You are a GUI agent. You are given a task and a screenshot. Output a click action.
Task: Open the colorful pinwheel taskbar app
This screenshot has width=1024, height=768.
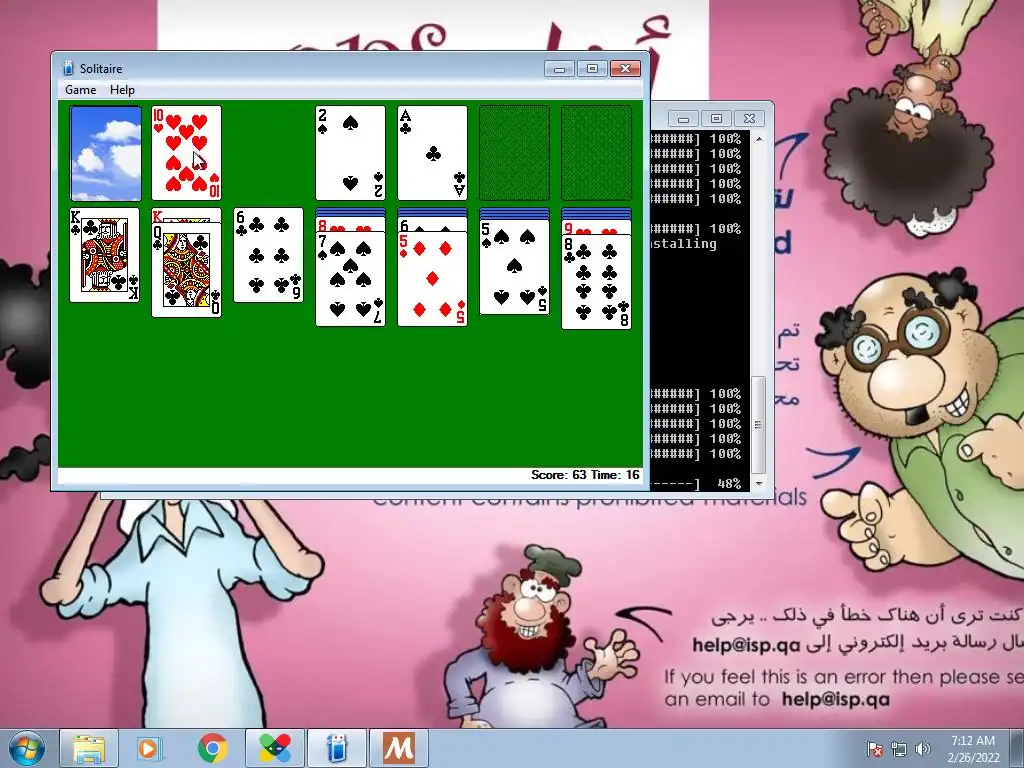(275, 748)
